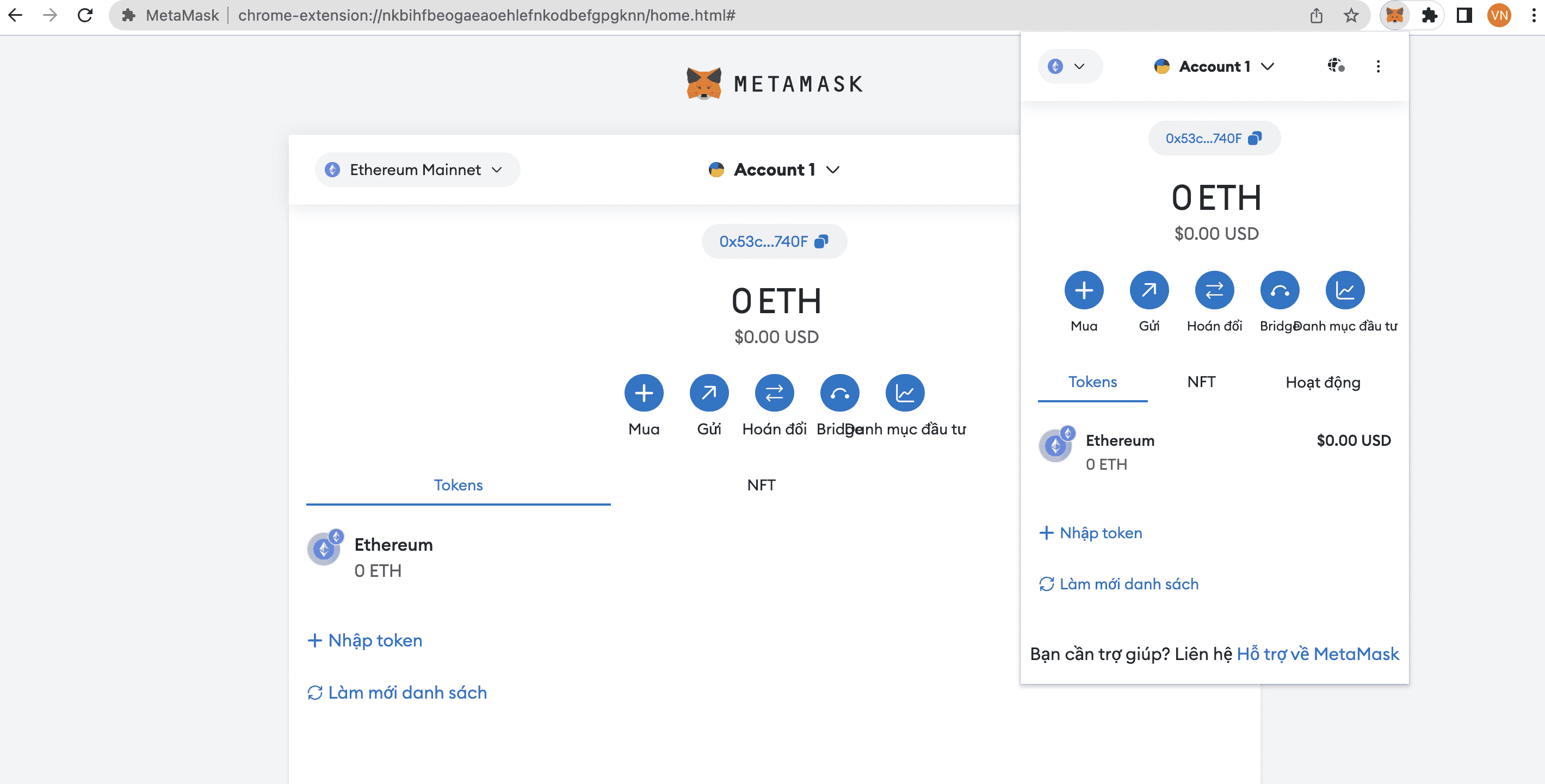
Task: Switch to NFT tab on main page
Action: tap(761, 485)
